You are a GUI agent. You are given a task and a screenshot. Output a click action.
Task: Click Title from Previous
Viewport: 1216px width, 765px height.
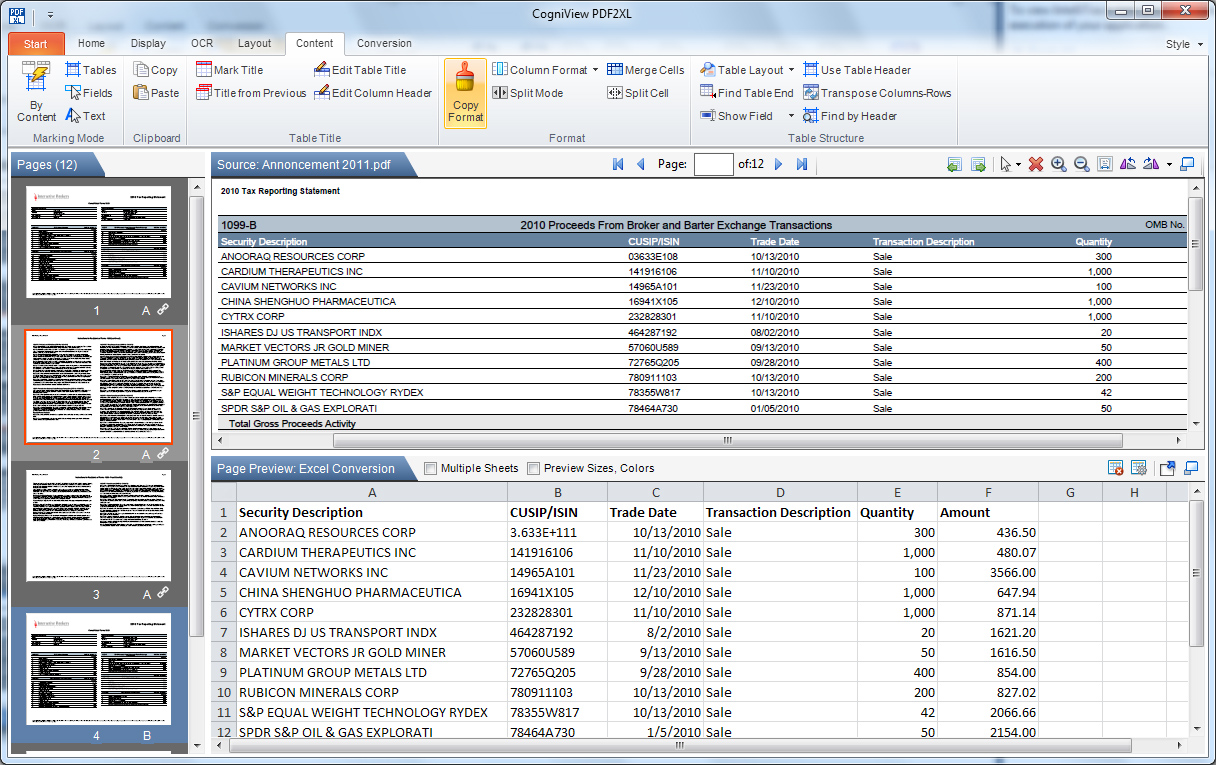coord(251,93)
